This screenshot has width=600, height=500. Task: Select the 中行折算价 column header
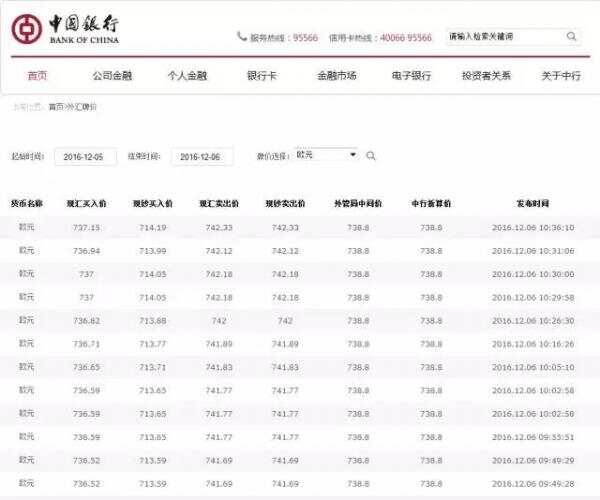pos(431,204)
